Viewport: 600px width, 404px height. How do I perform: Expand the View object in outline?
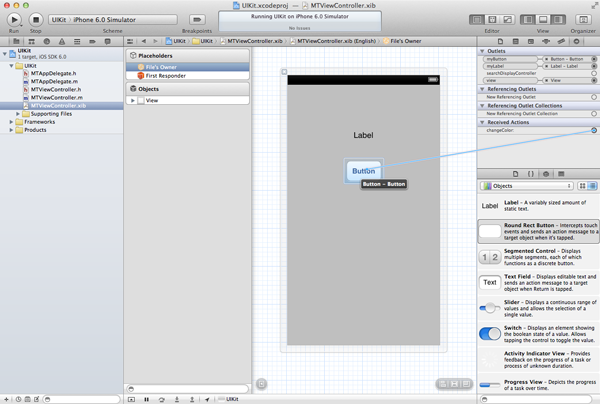132,100
